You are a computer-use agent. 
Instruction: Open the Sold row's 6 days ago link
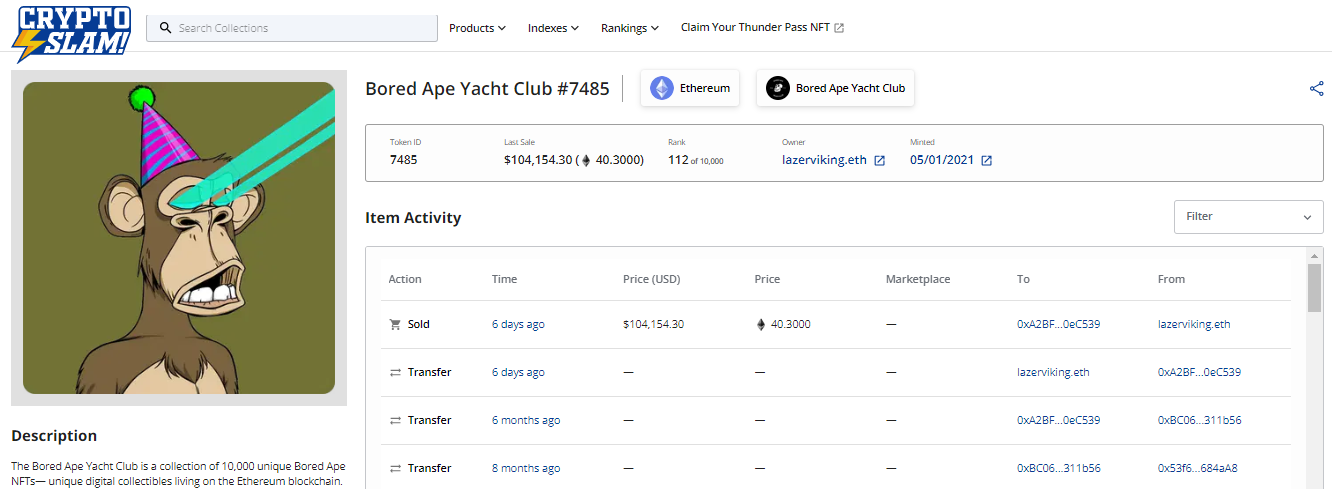[x=518, y=324]
